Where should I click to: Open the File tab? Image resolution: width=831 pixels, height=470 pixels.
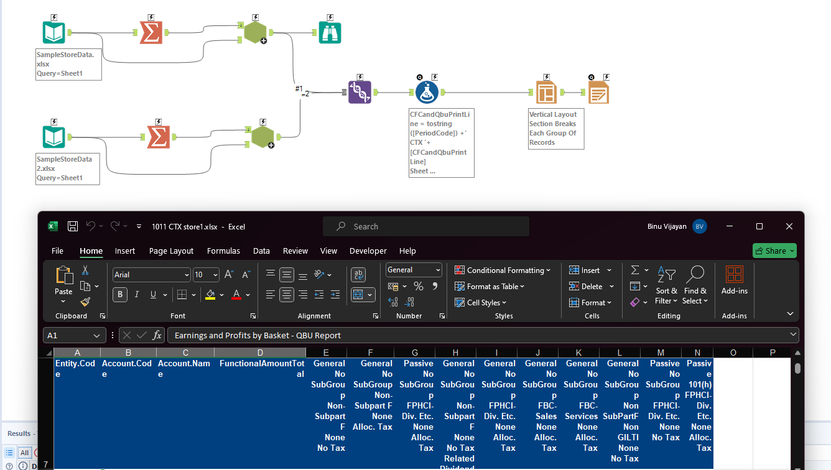(x=57, y=251)
